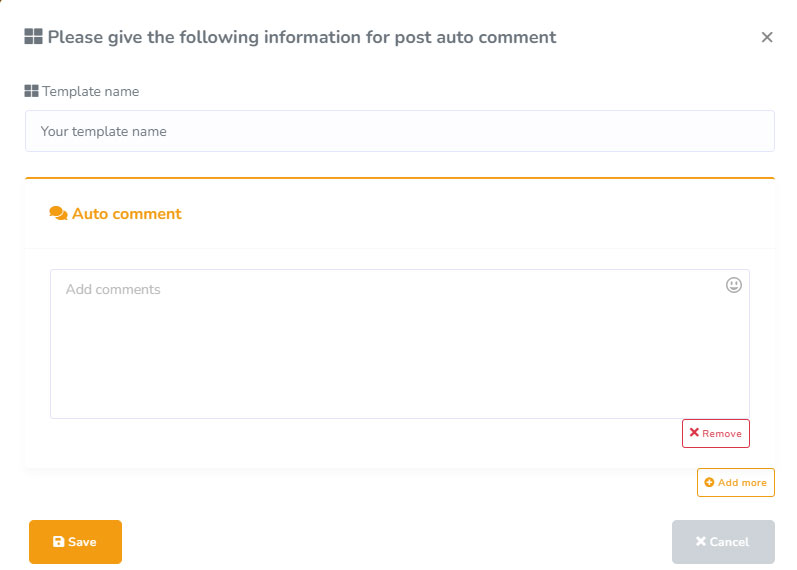The image size is (797, 570).
Task: Click the orange 'Auto comment' heading text
Action: pyautogui.click(x=127, y=213)
